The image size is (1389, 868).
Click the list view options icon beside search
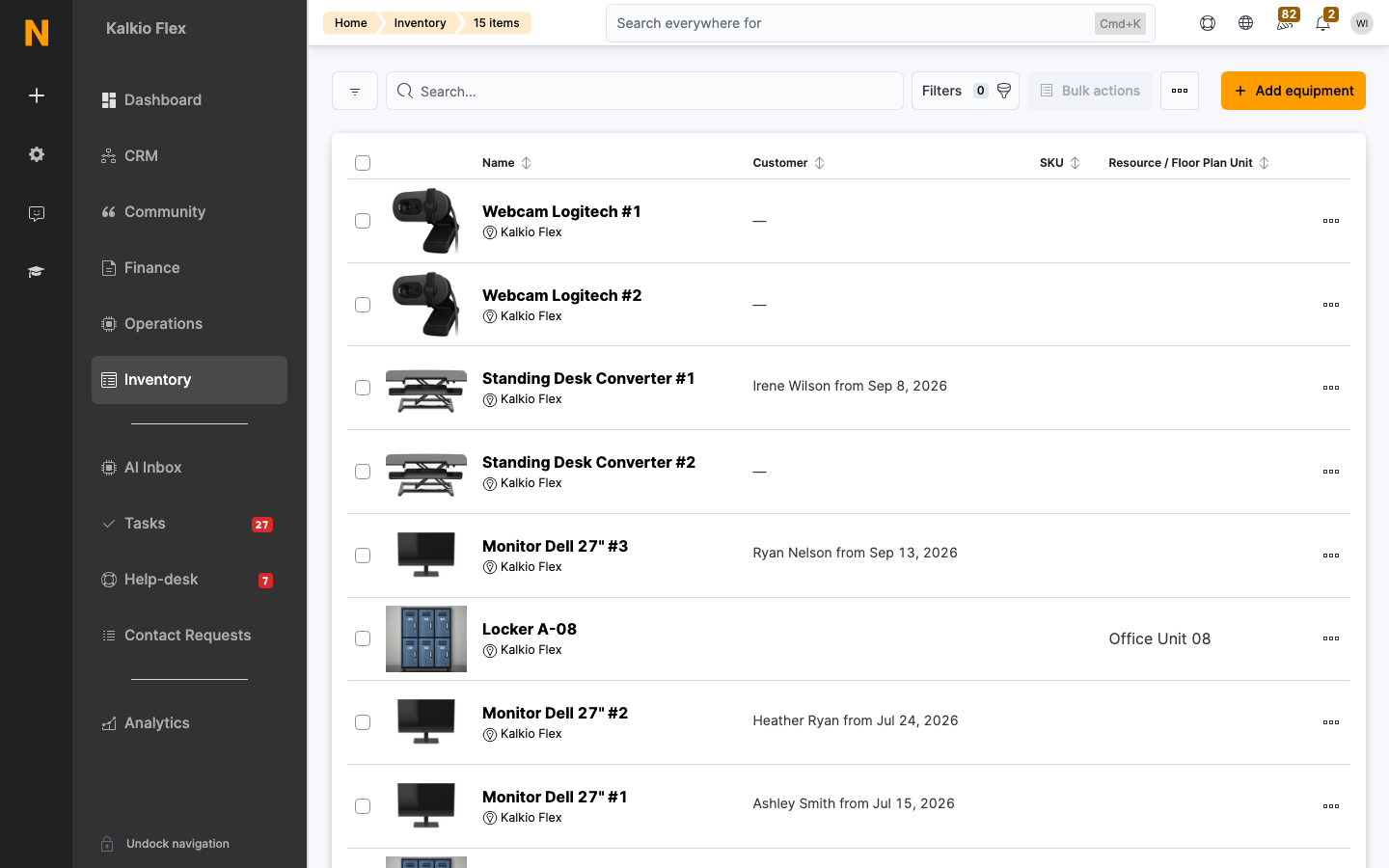coord(355,91)
